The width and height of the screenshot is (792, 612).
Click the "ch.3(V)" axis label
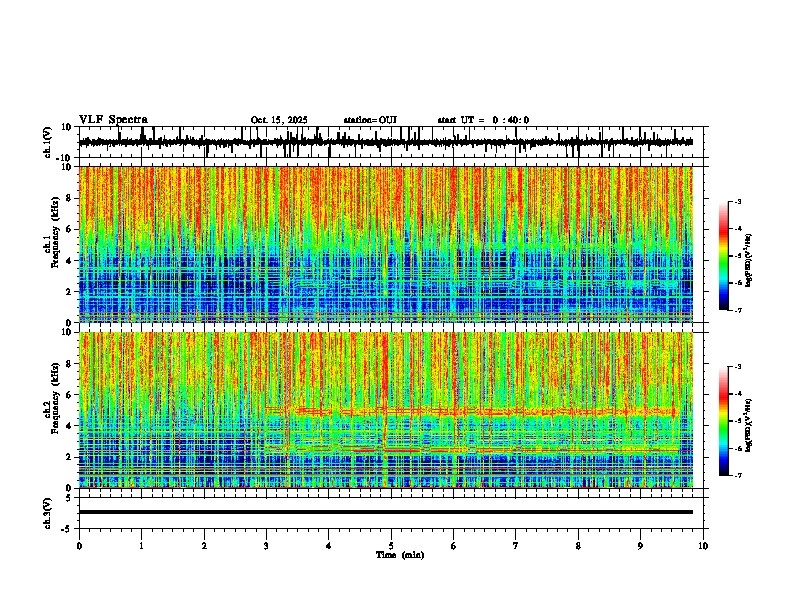[x=47, y=513]
